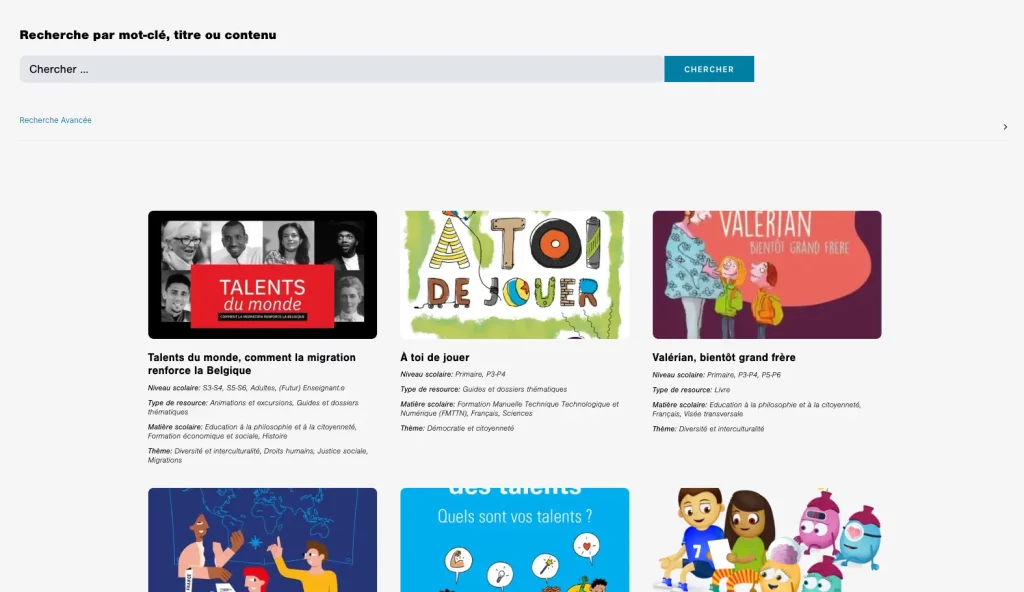Image resolution: width=1024 pixels, height=592 pixels.
Task: Click À toi de jouer Thème Démocratie line
Action: (457, 429)
